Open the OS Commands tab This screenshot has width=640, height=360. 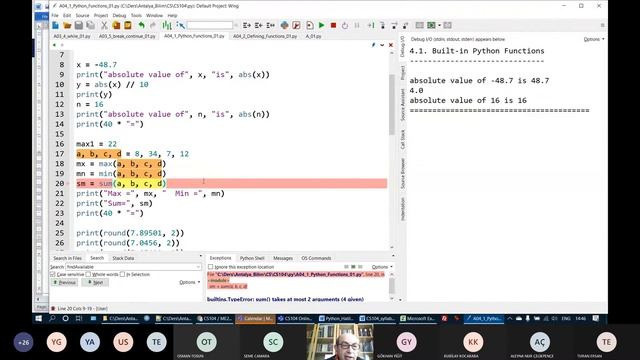(x=316, y=258)
